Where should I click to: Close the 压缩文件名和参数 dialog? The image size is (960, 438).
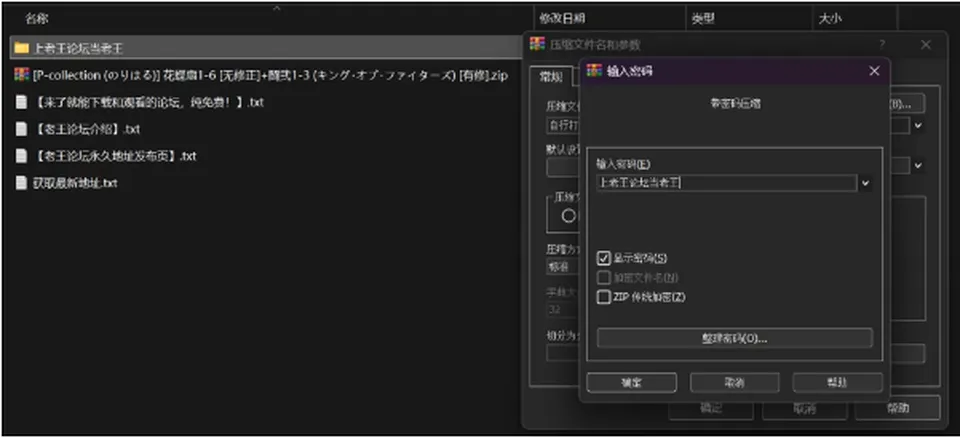coord(926,44)
